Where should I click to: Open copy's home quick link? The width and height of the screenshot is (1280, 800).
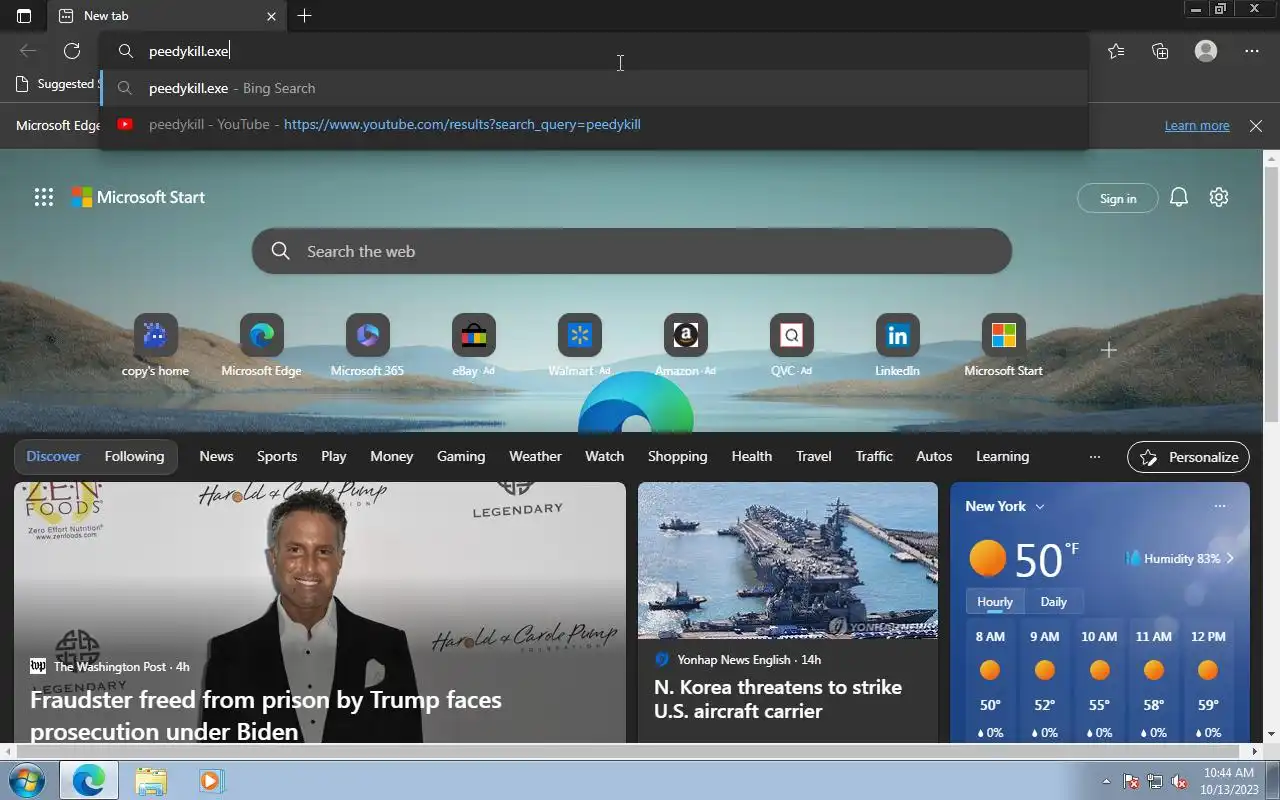click(x=155, y=346)
